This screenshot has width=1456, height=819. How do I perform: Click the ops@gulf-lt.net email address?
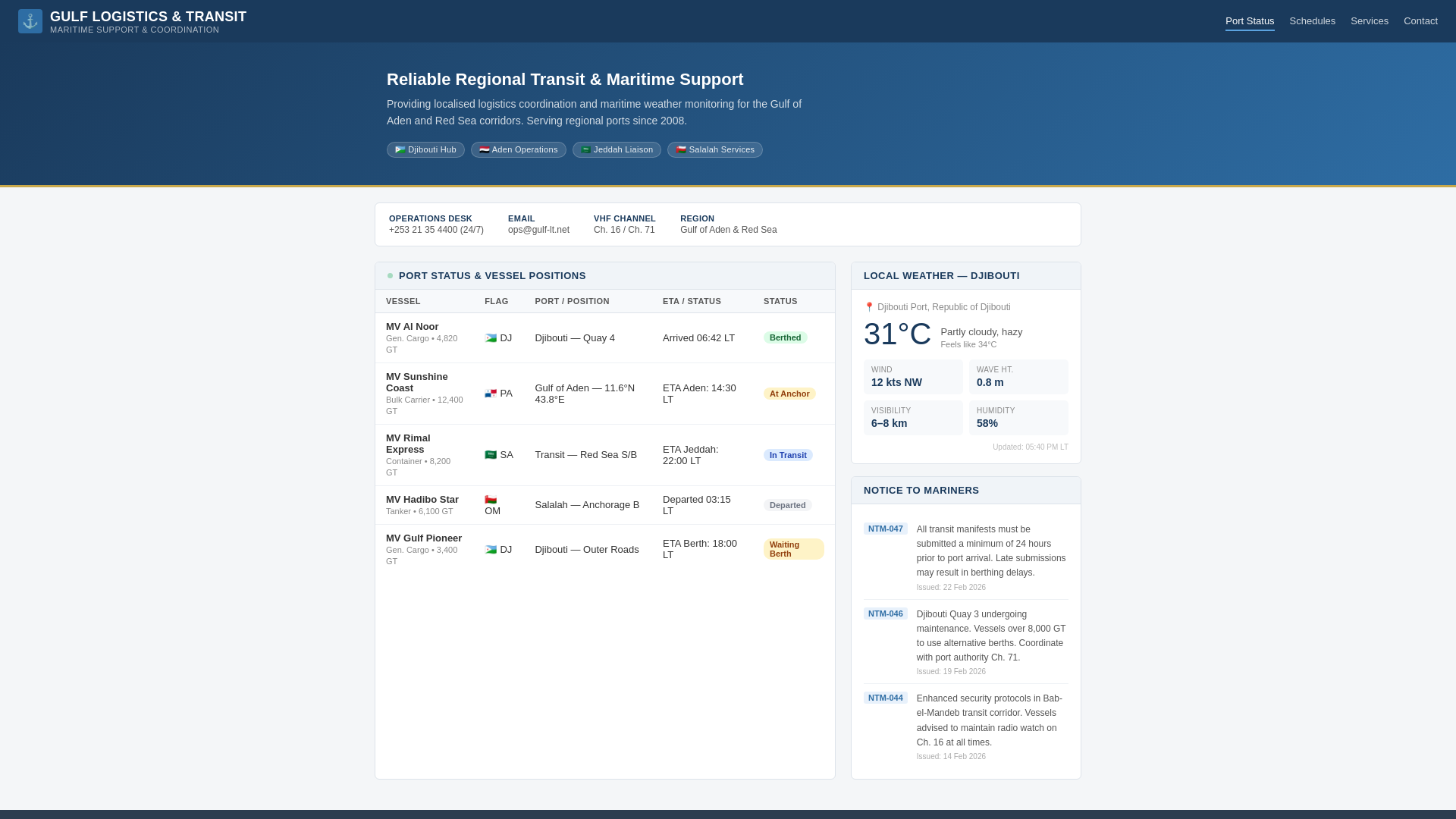(x=538, y=230)
